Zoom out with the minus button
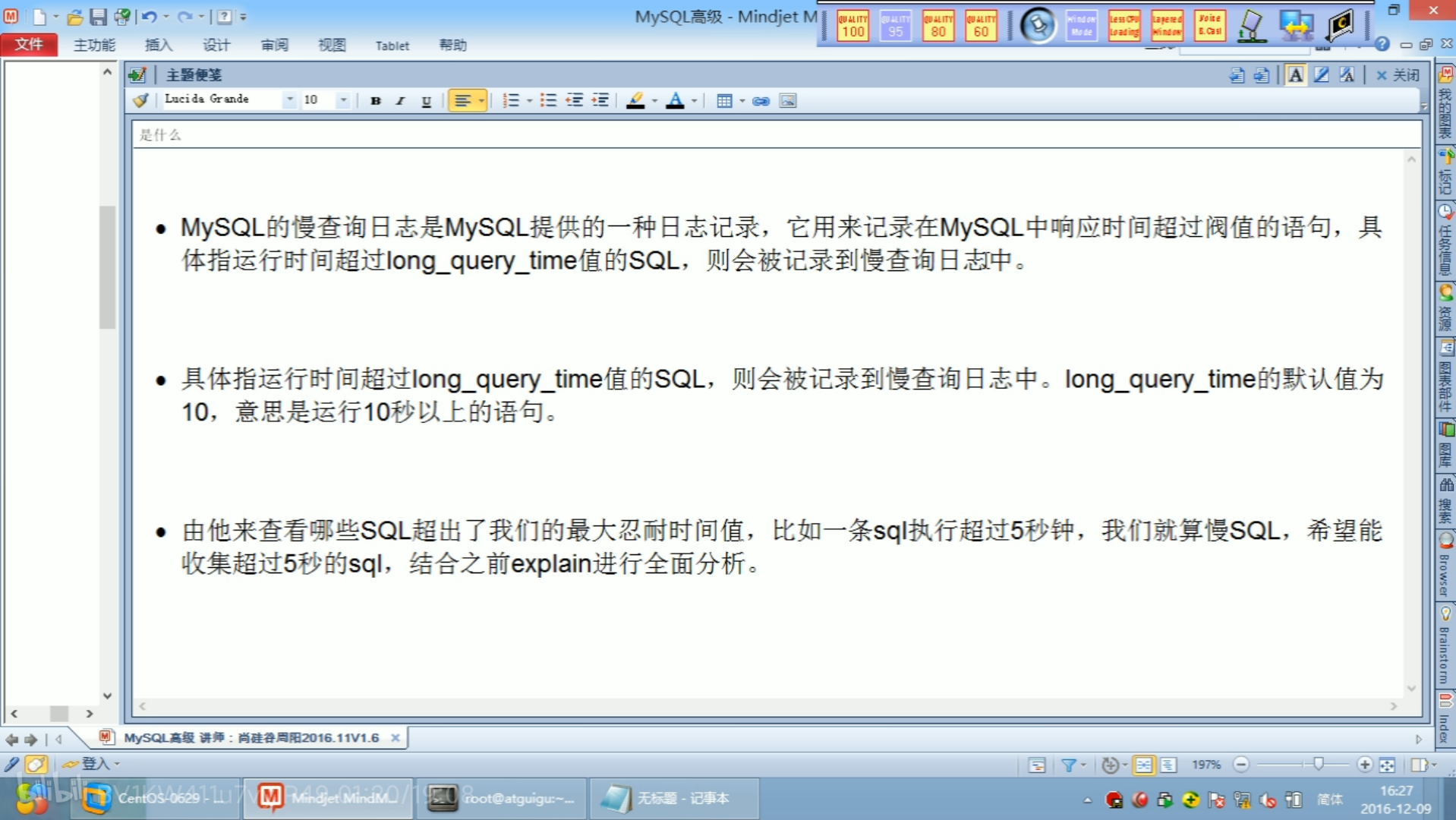The width and height of the screenshot is (1456, 820). tap(1241, 765)
